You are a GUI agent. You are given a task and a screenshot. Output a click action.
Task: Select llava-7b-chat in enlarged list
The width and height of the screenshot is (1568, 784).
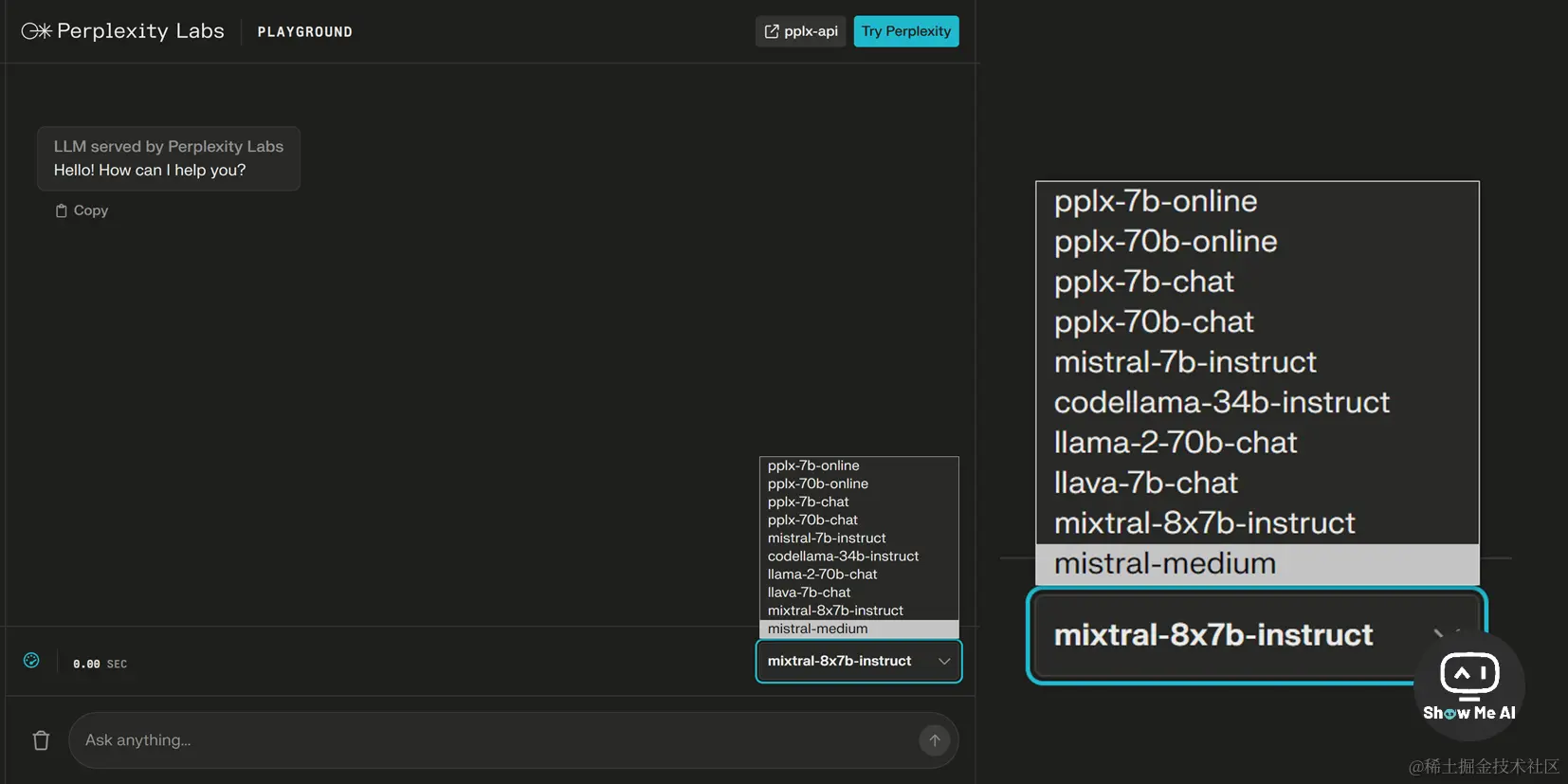(1257, 483)
